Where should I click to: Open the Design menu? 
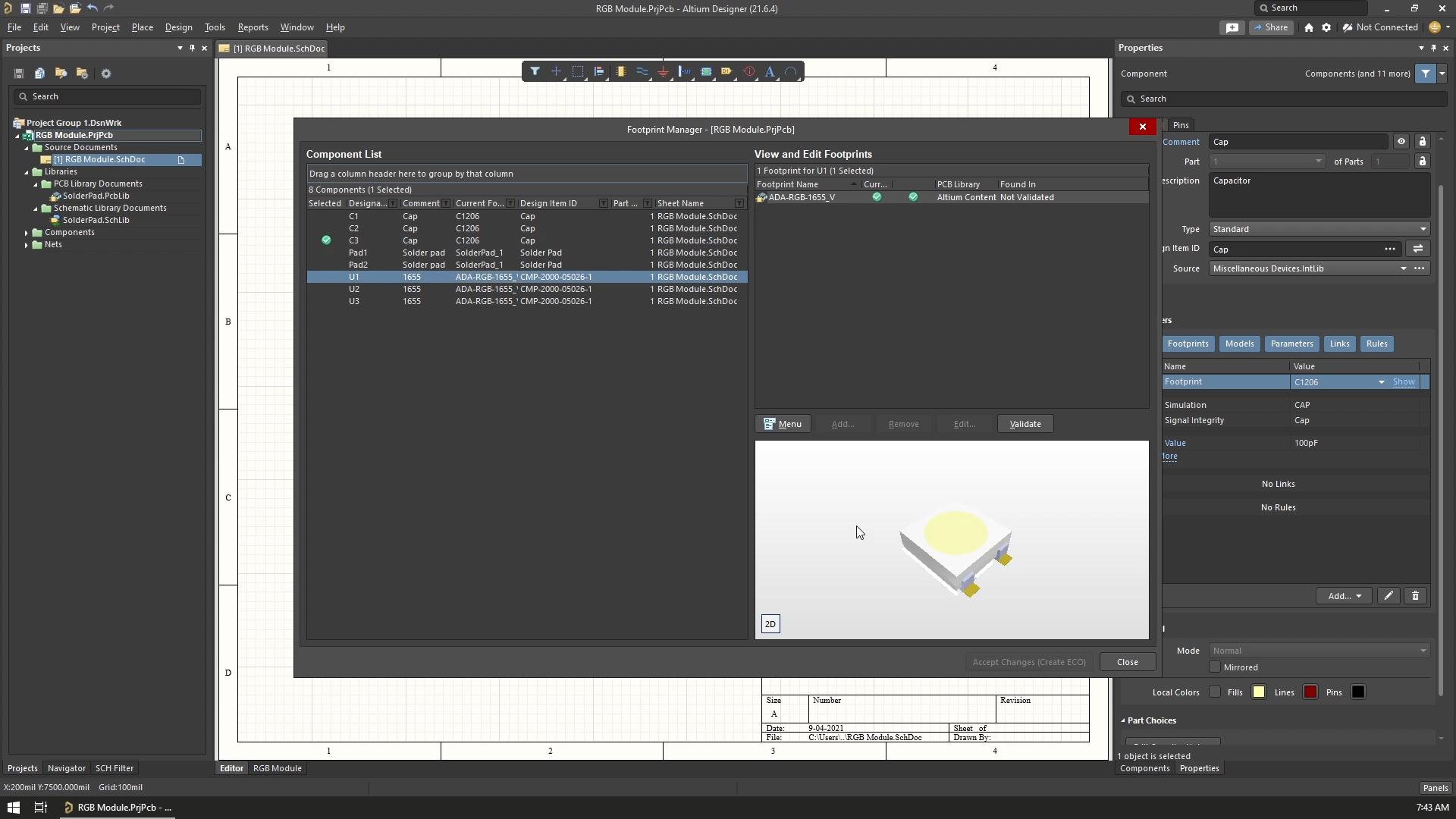178,27
